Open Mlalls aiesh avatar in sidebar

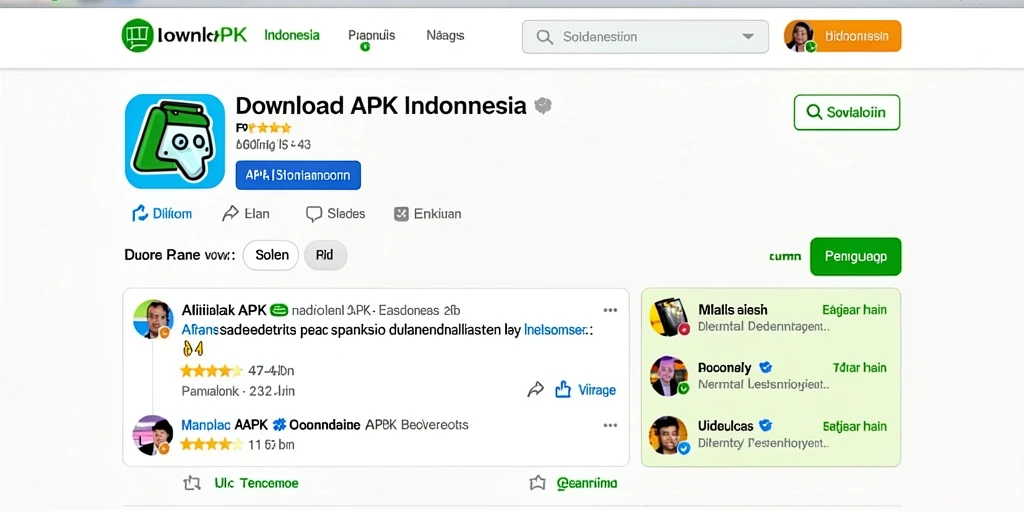669,317
